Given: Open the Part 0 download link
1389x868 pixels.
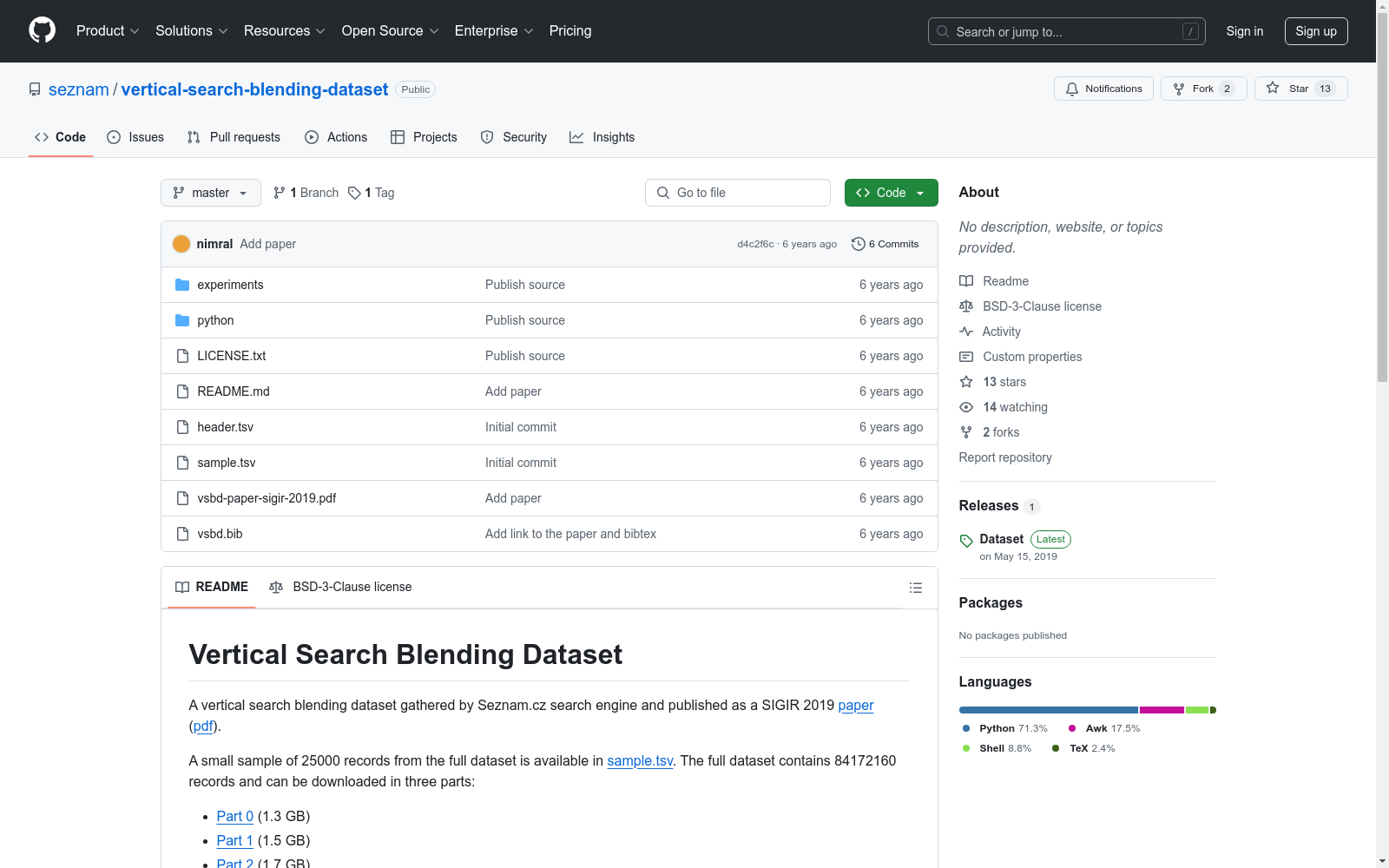Looking at the screenshot, I should [235, 816].
